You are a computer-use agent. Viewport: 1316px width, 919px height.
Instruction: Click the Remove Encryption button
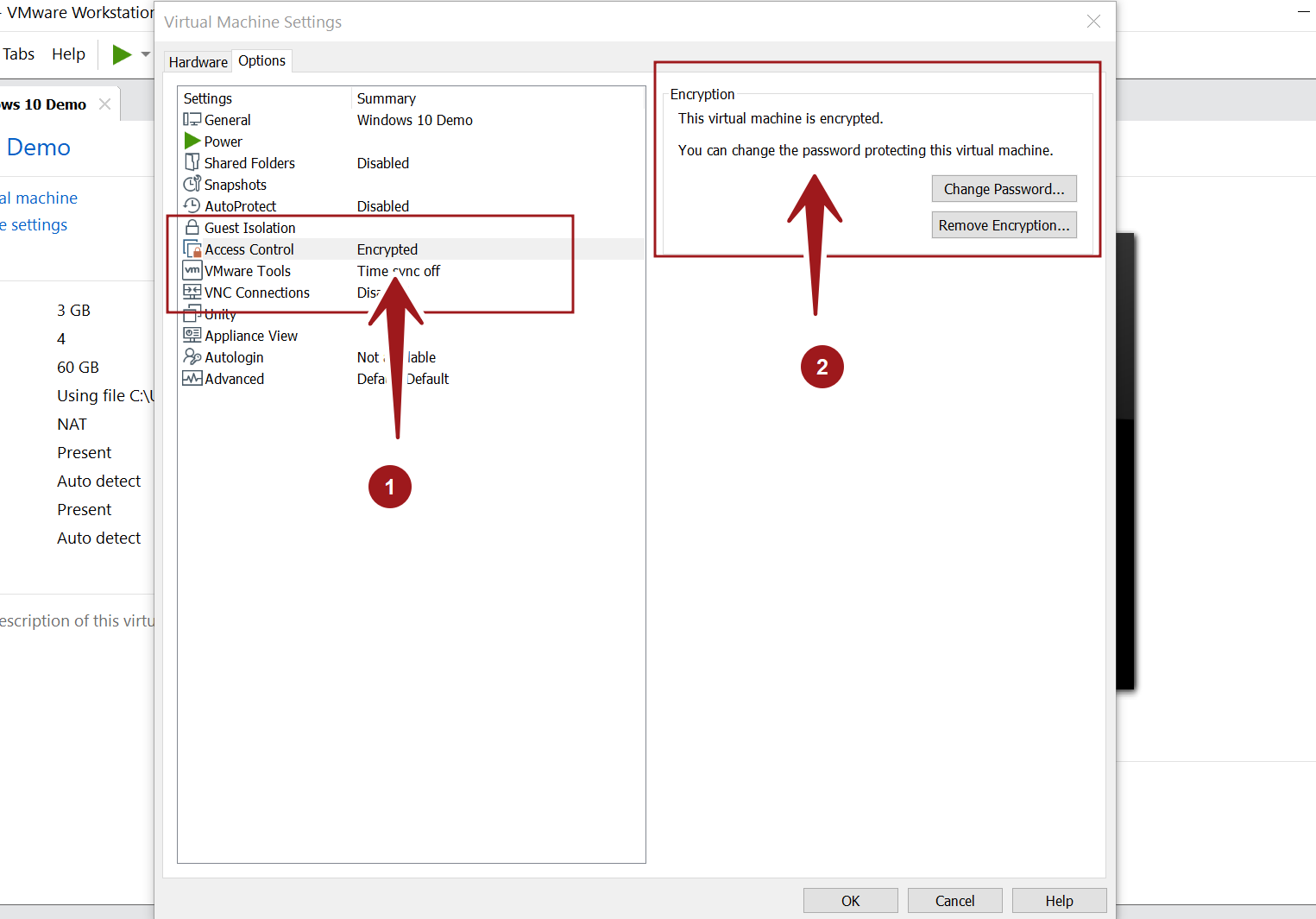(1004, 224)
